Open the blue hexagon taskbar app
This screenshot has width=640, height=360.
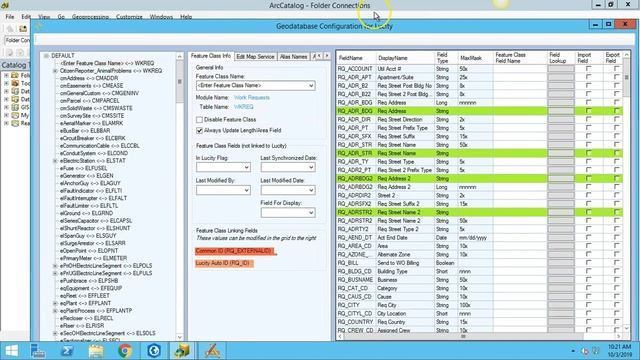coord(154,351)
